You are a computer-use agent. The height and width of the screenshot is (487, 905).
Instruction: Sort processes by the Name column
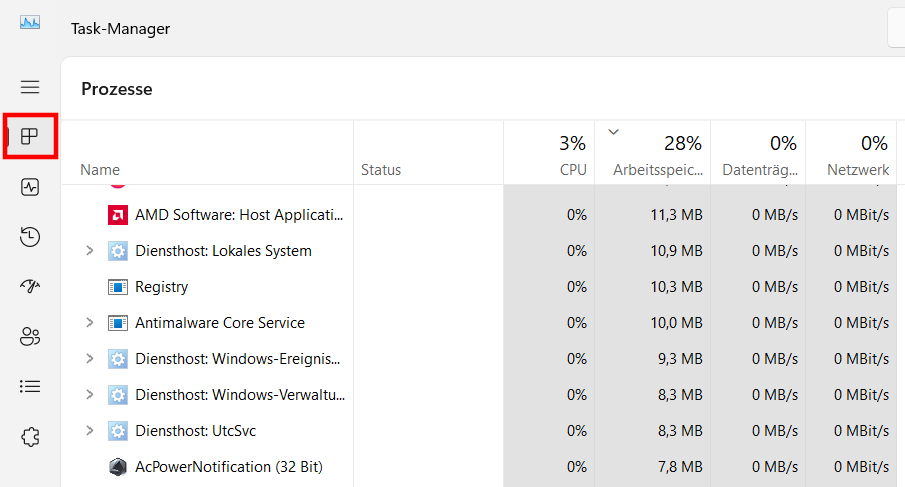tap(100, 170)
